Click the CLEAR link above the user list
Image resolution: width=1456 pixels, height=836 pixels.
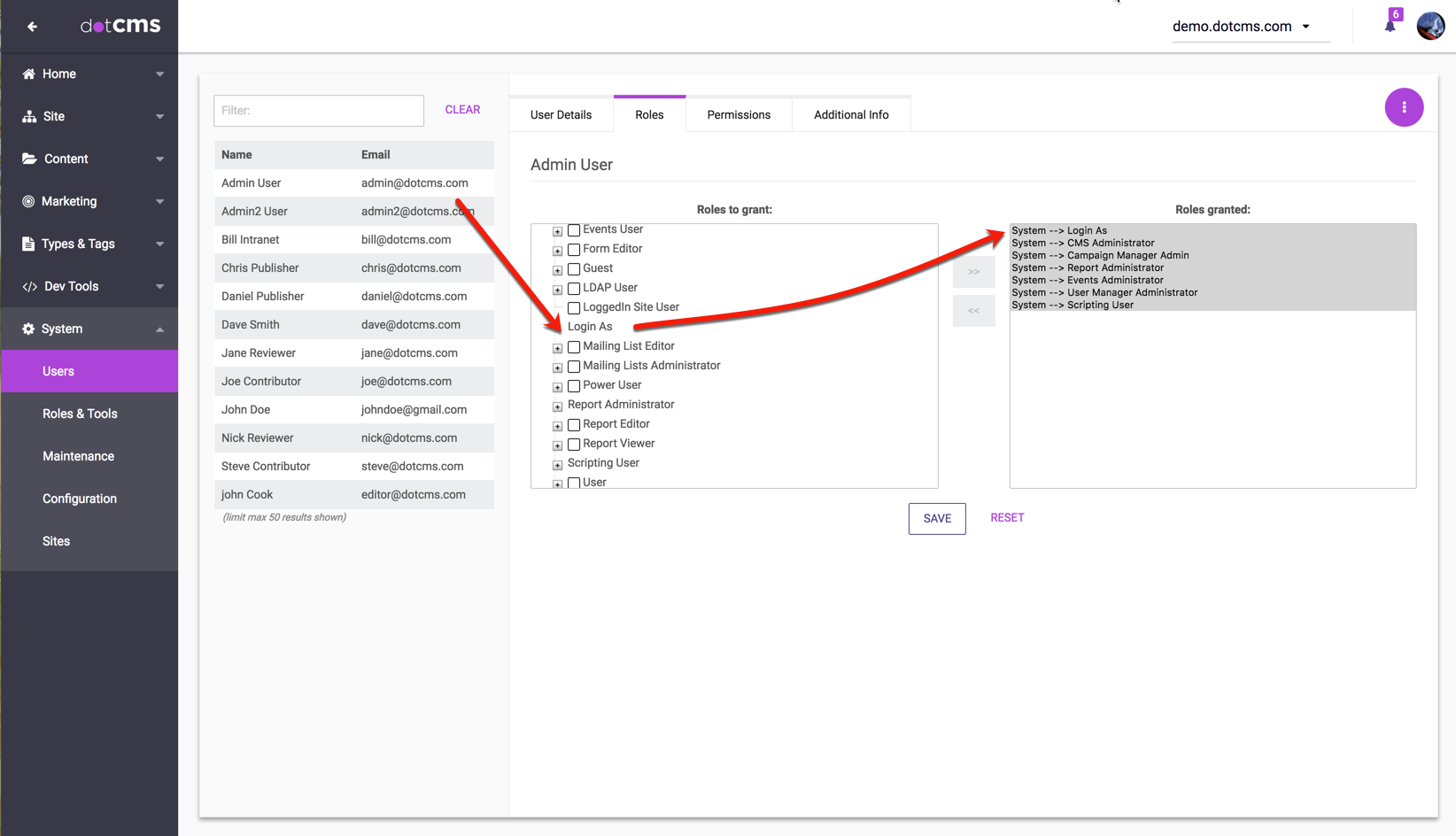coord(462,109)
